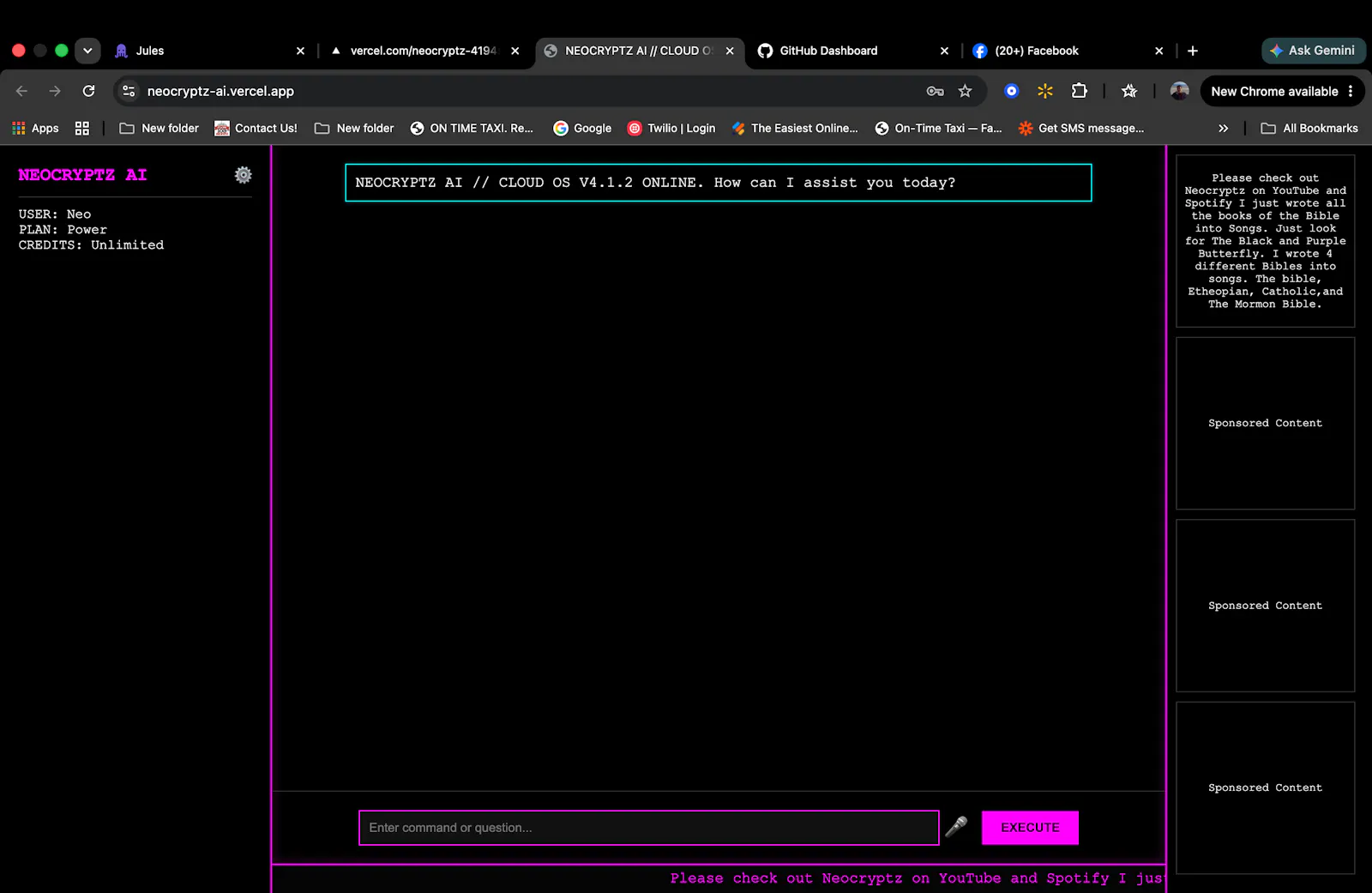Click the orange asterisk extension icon

click(x=1045, y=91)
